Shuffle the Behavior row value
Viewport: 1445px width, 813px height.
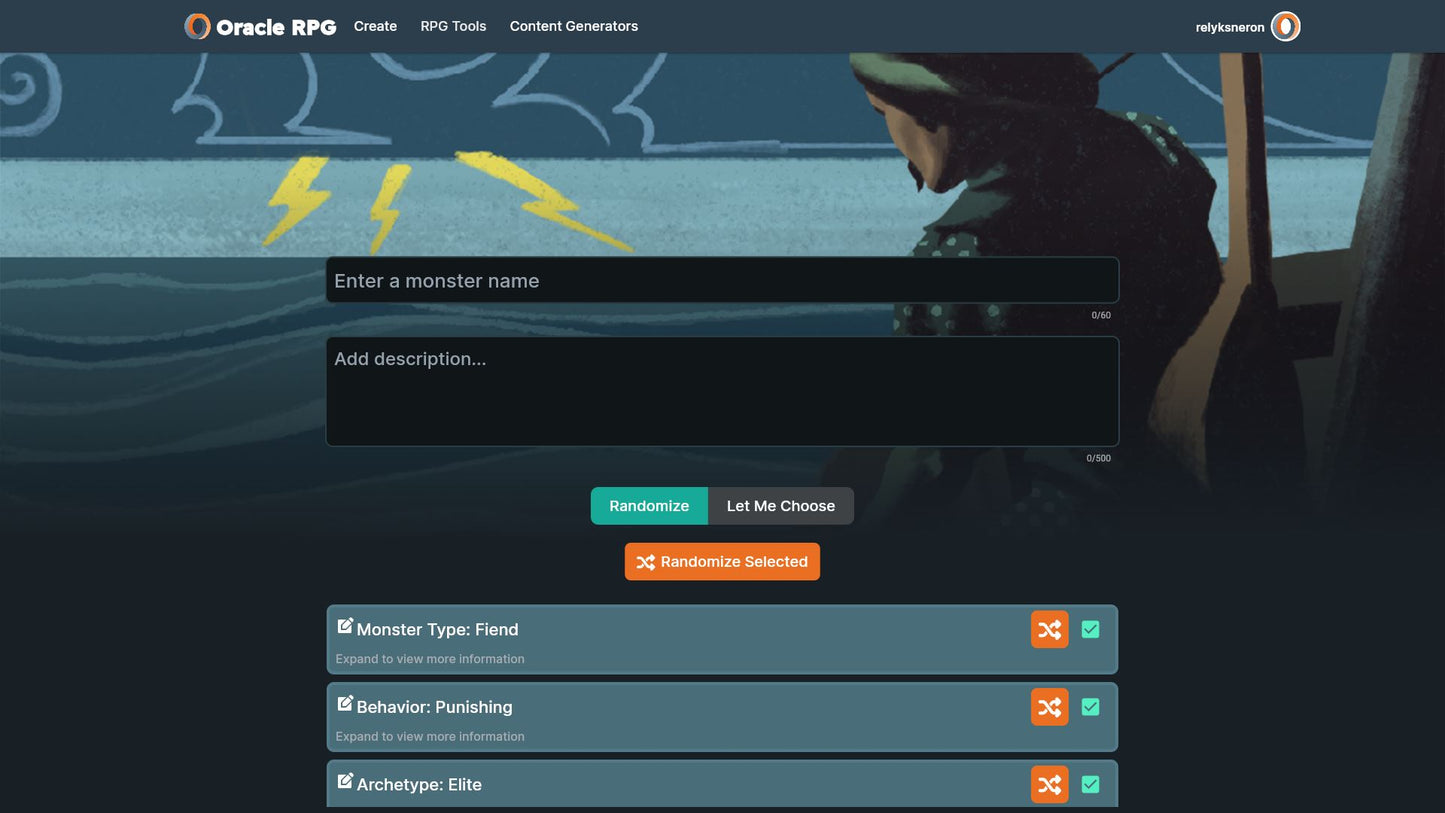tap(1049, 708)
